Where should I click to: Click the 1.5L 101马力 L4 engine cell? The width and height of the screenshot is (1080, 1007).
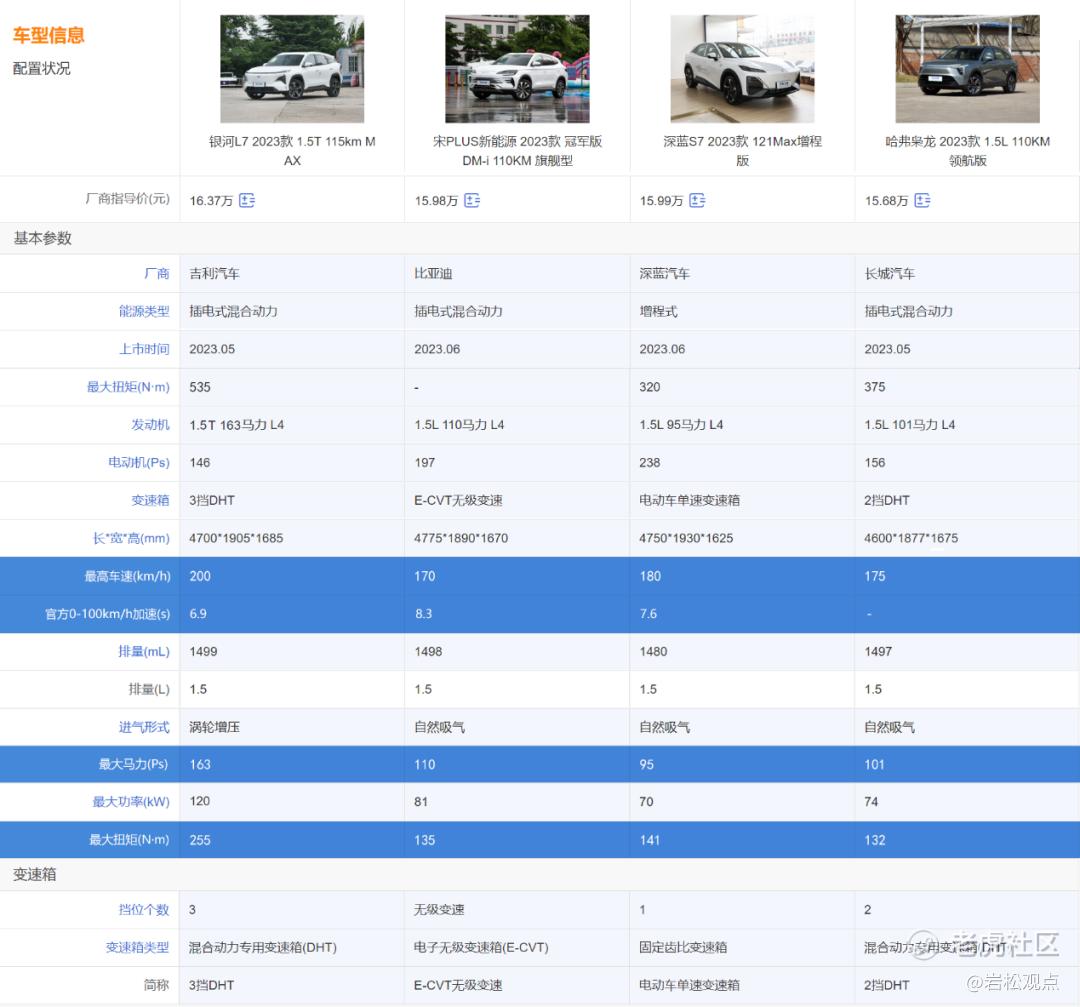909,425
